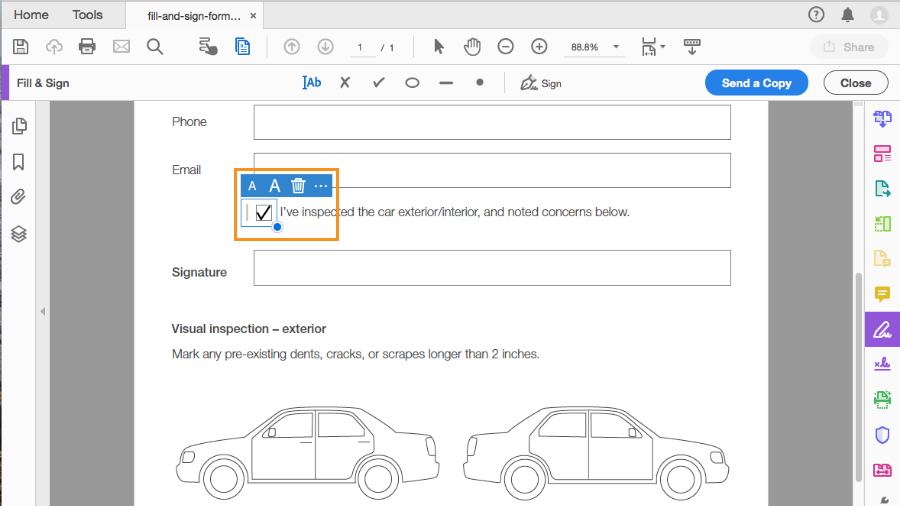This screenshot has height=506, width=900.
Task: Click the Print icon in toolbar
Action: tap(87, 47)
